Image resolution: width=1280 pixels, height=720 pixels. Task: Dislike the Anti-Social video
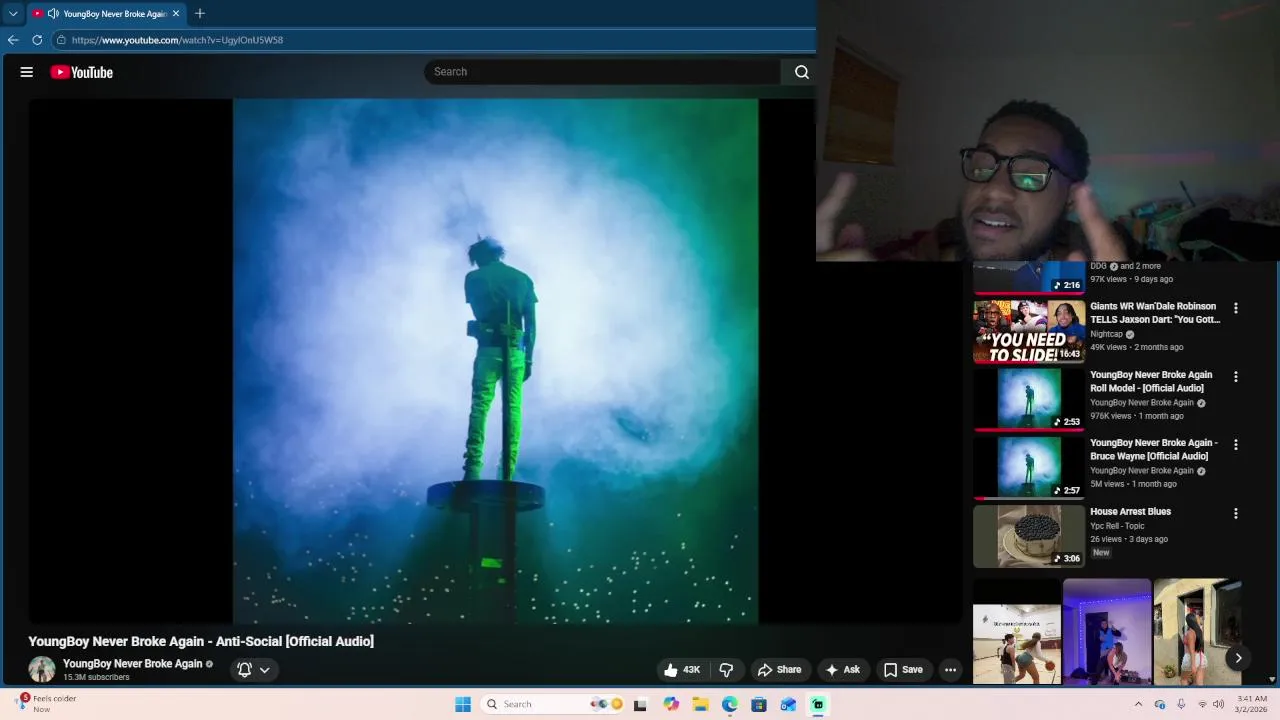click(x=727, y=670)
